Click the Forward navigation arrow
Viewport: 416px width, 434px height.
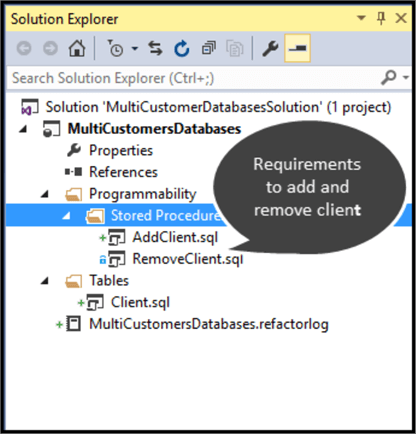[50, 49]
